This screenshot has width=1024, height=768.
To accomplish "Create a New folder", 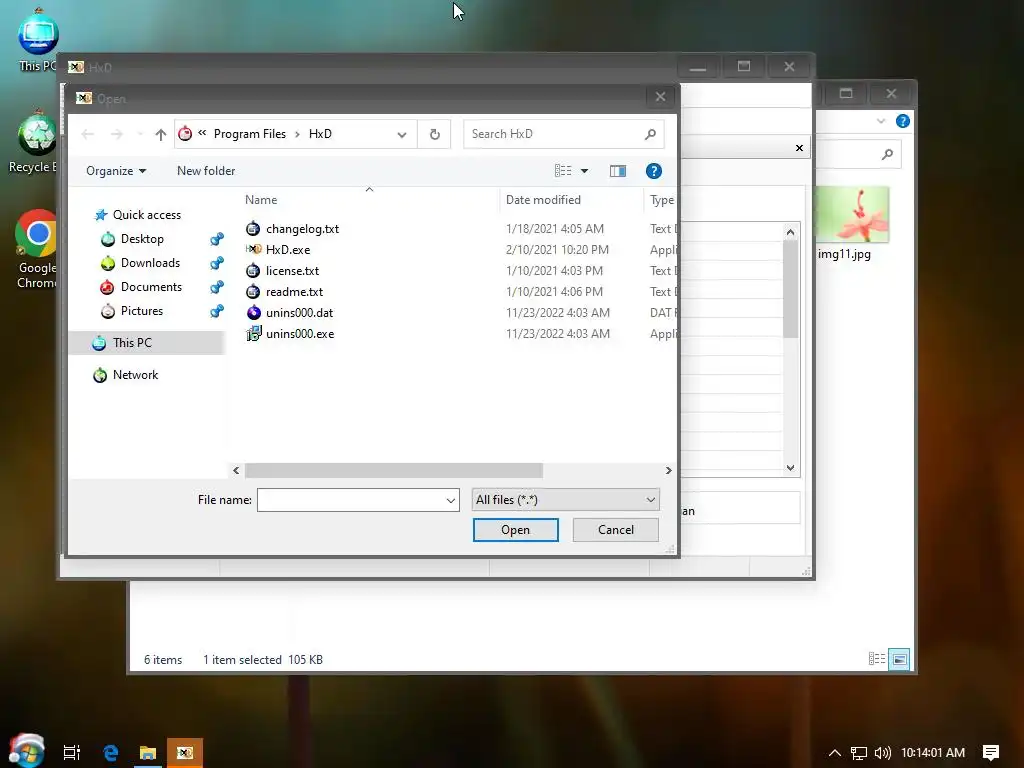I will click(x=206, y=171).
